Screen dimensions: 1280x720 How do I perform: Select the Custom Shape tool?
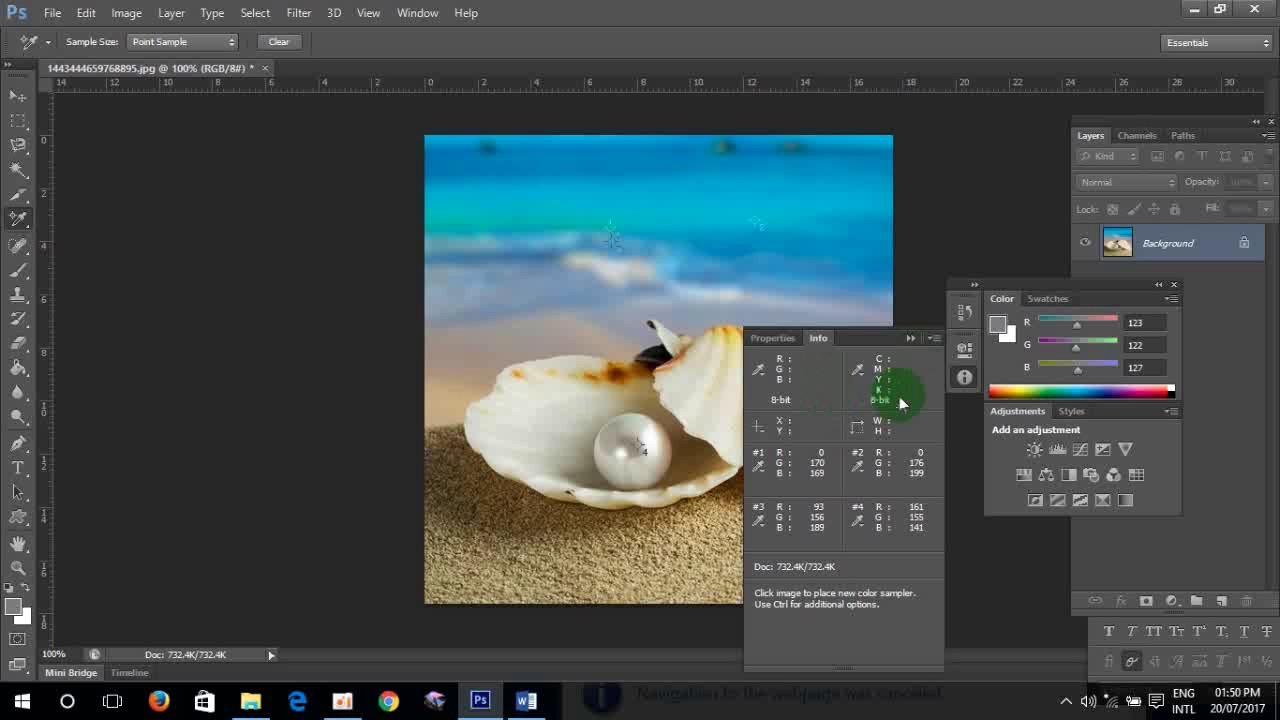click(x=18, y=518)
